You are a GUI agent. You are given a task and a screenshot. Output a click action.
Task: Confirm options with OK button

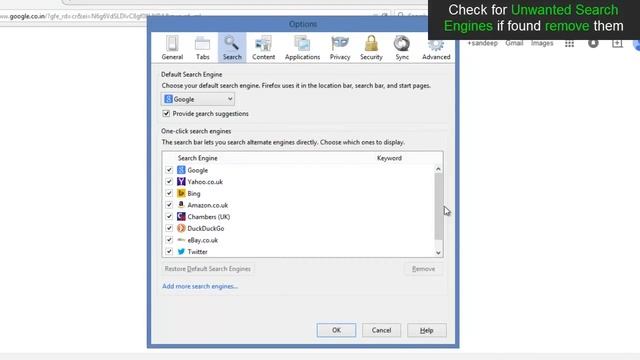point(336,330)
